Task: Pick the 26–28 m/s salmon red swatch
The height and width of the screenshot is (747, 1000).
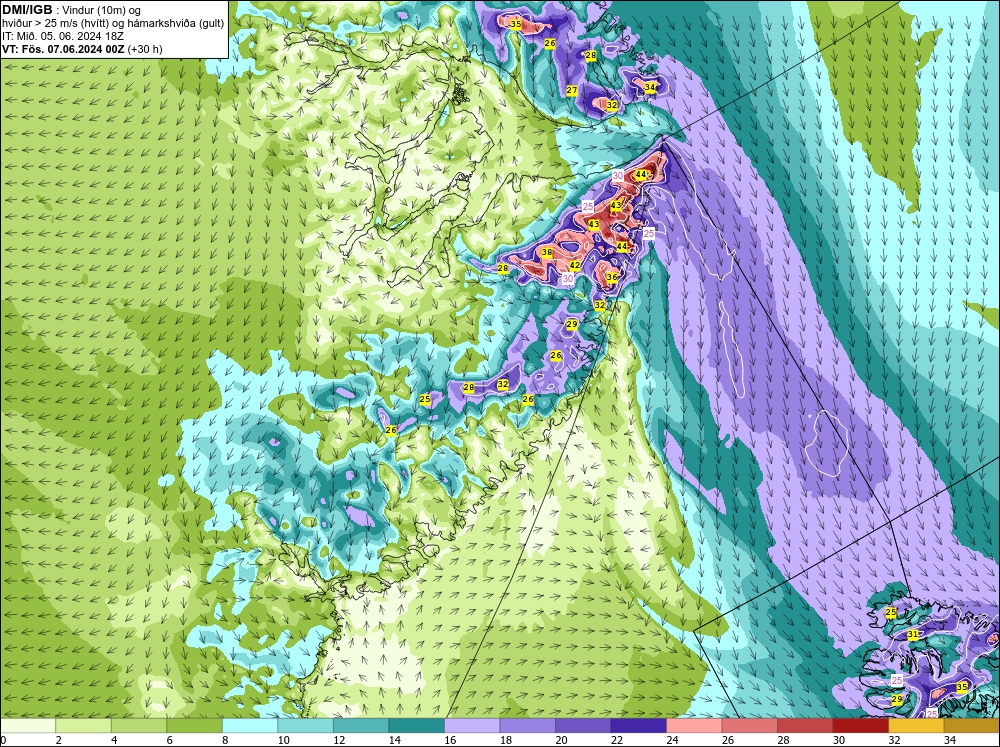Action: coord(749,726)
